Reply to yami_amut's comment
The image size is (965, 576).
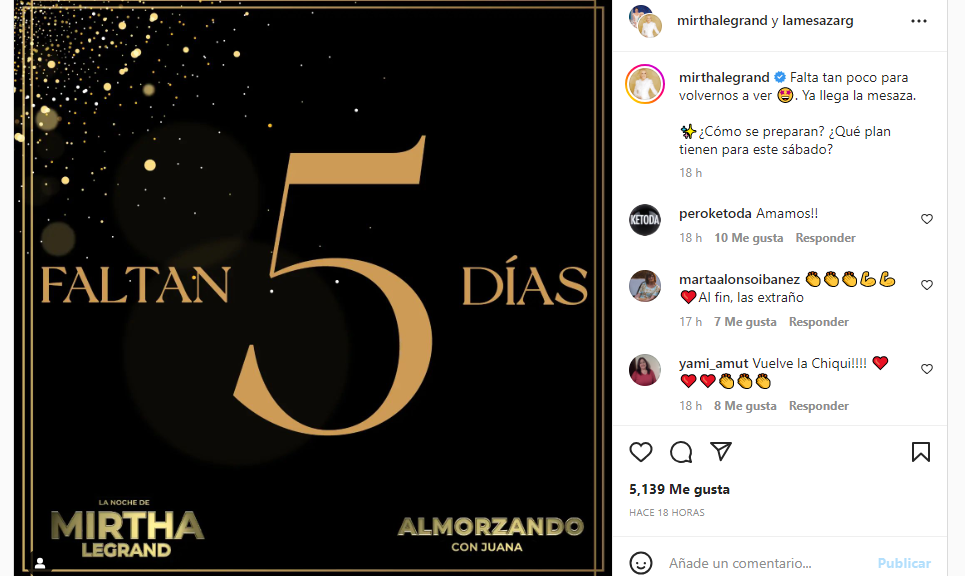[x=819, y=406]
